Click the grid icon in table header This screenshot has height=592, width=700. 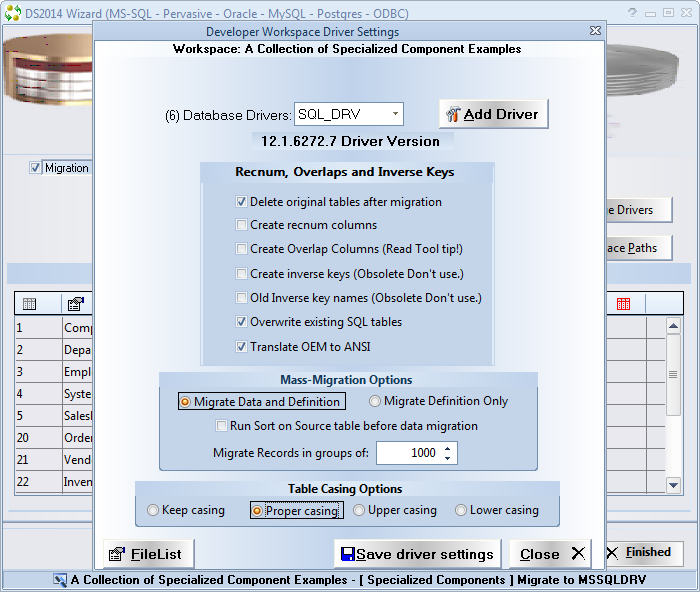coord(29,304)
